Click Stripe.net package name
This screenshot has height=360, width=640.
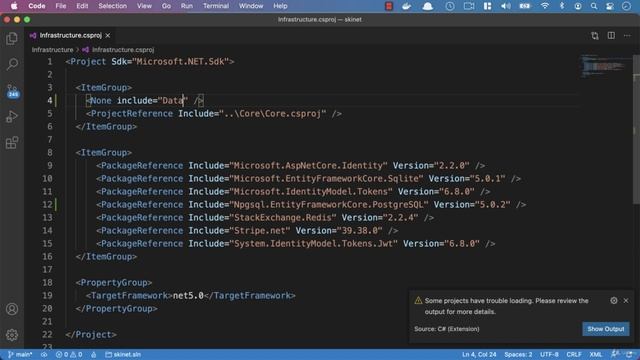tap(260, 231)
